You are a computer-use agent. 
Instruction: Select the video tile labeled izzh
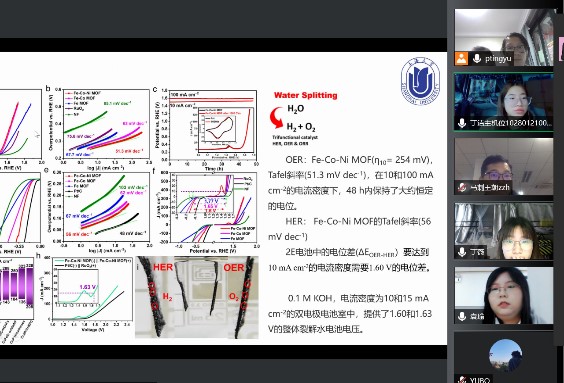point(504,167)
